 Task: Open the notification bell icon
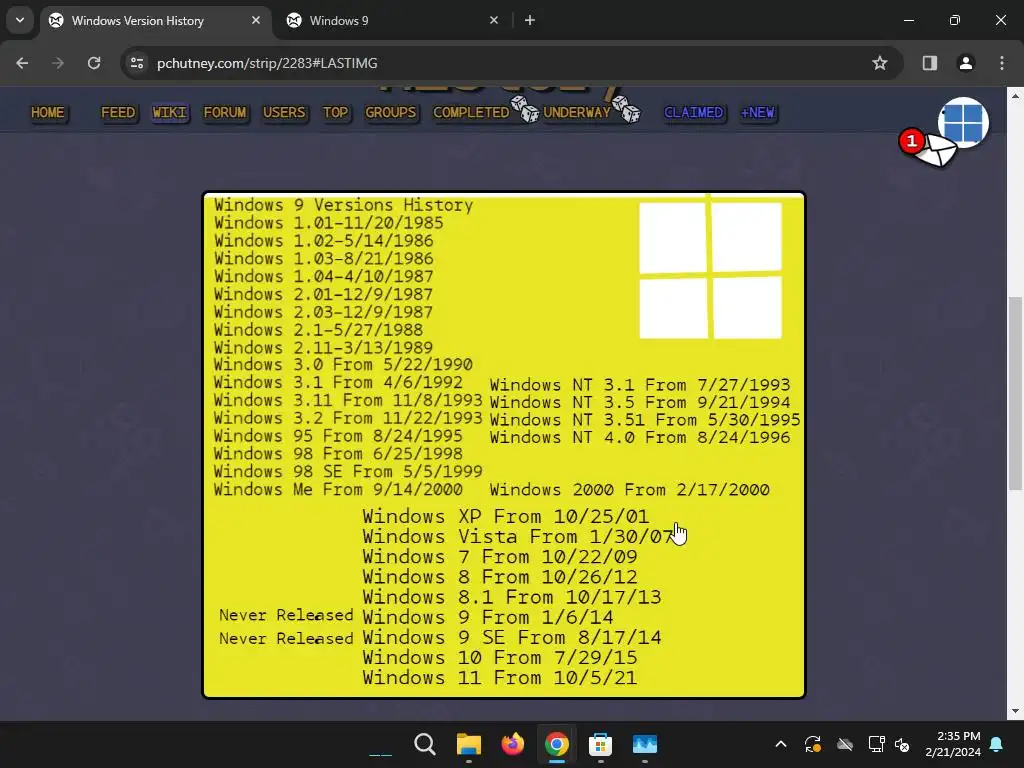[997, 744]
